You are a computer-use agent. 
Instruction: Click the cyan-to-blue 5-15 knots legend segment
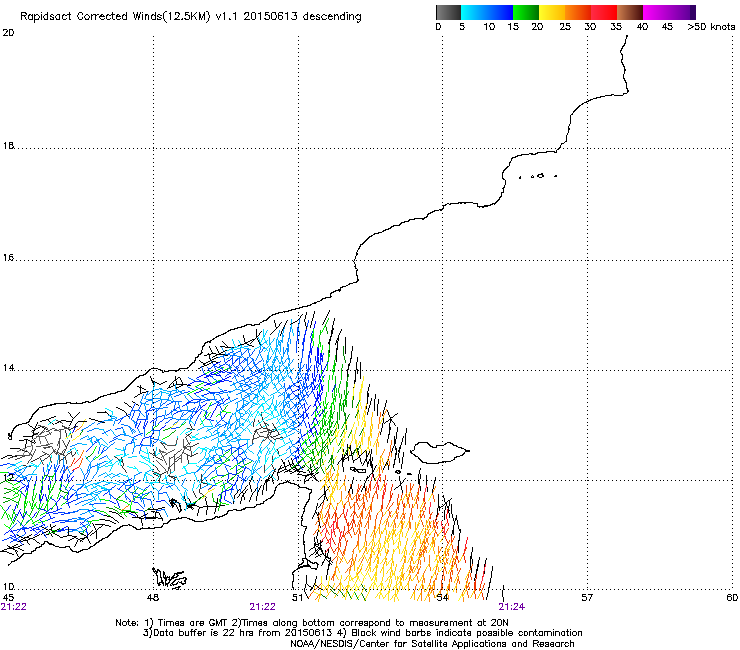point(487,12)
